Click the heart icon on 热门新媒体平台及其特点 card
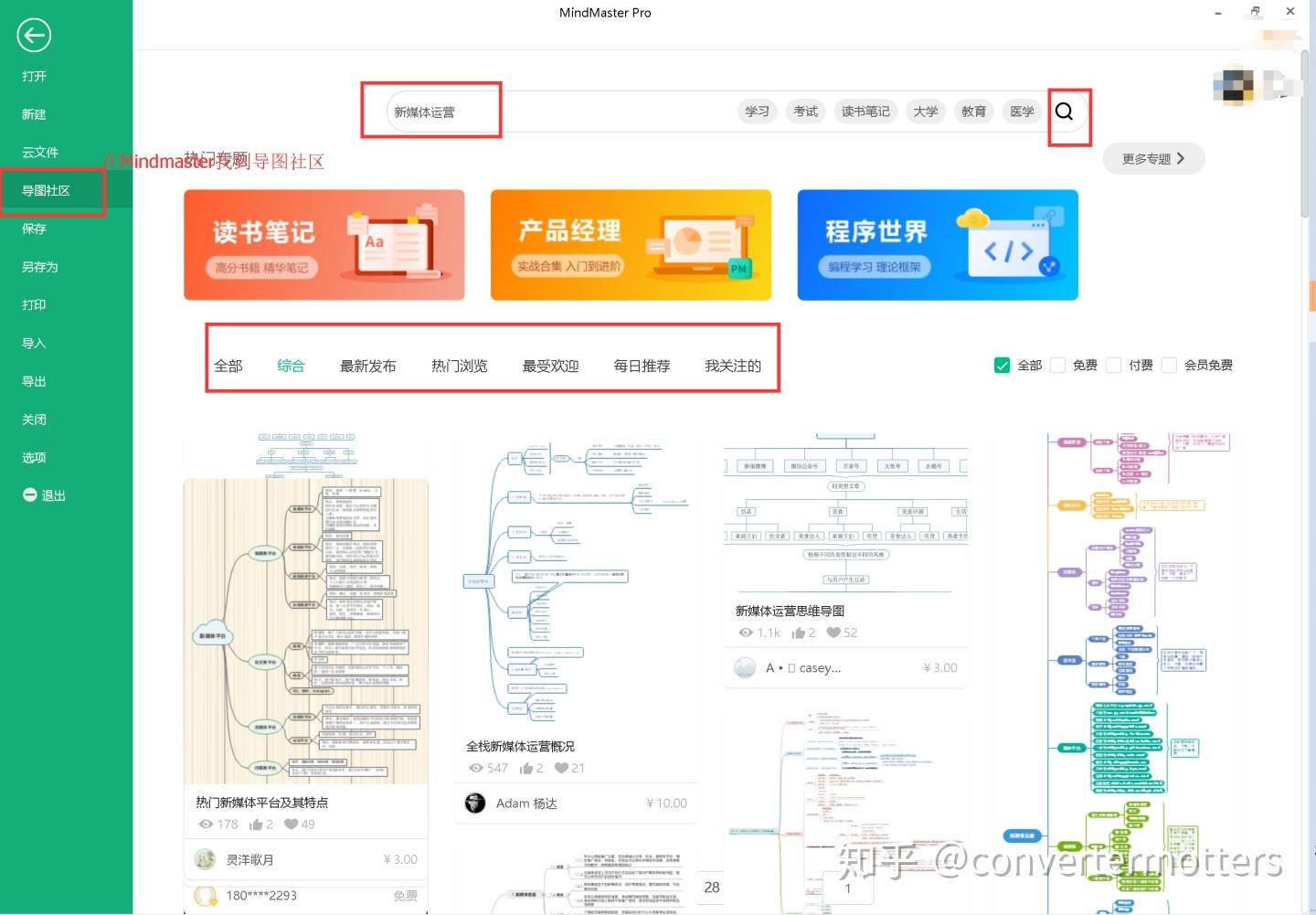Viewport: 1316px width, 915px height. (292, 825)
